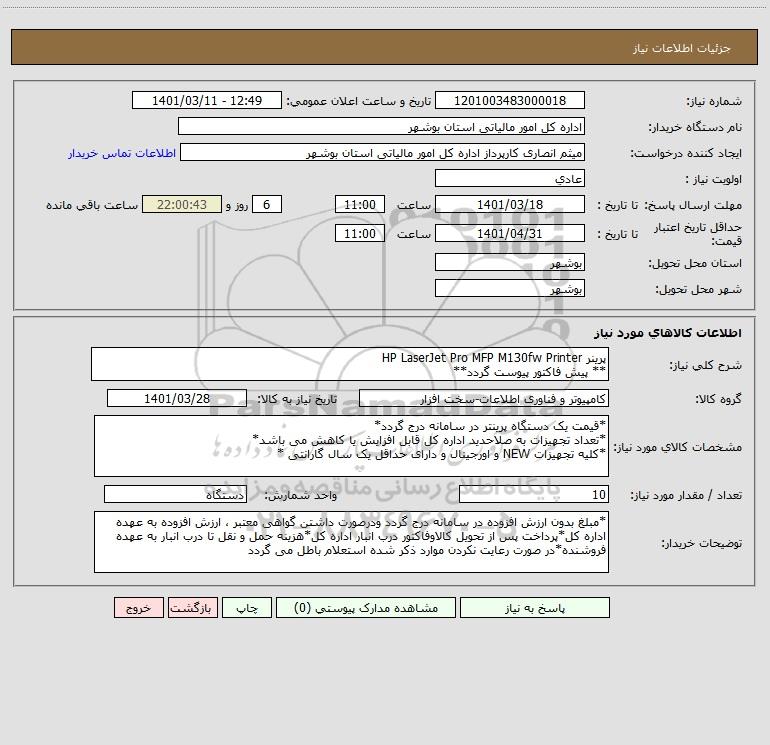
Task: Click label 'تاریخ نیاز به کالا:'
Action: coord(297,399)
